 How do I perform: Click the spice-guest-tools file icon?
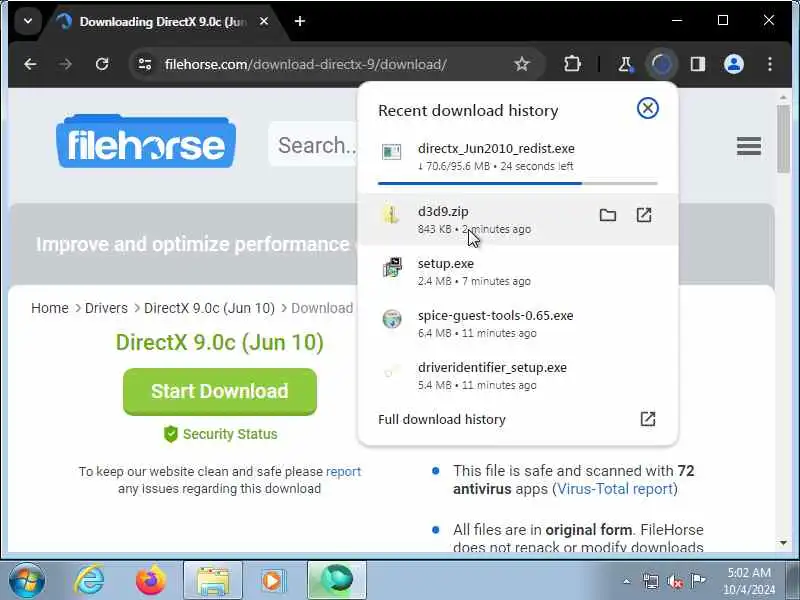[392, 319]
